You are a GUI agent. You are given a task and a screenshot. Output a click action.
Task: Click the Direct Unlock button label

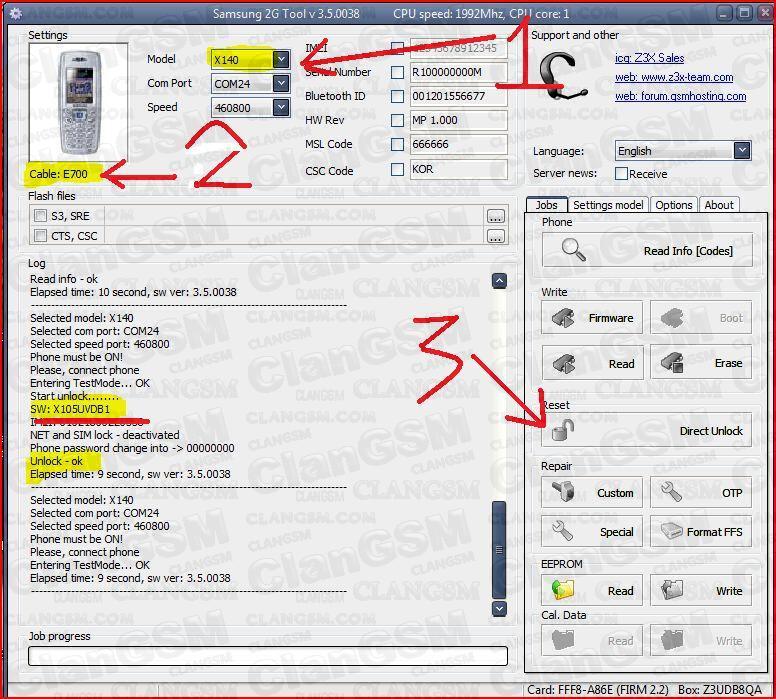coord(711,431)
